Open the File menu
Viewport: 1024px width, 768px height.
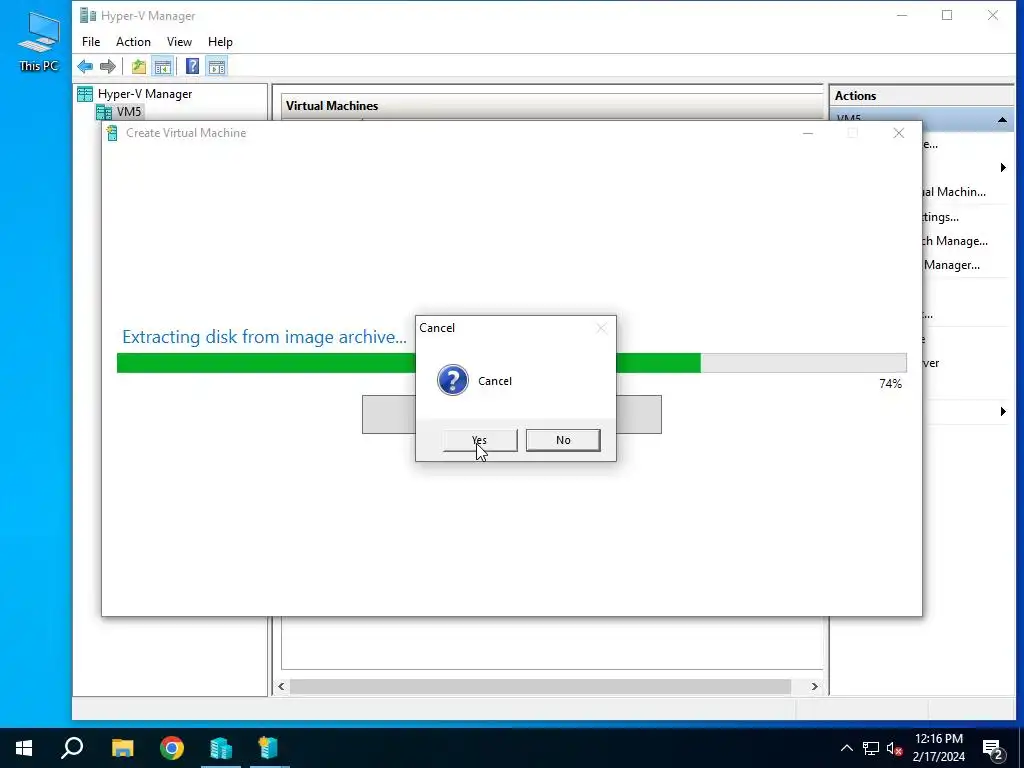(91, 42)
